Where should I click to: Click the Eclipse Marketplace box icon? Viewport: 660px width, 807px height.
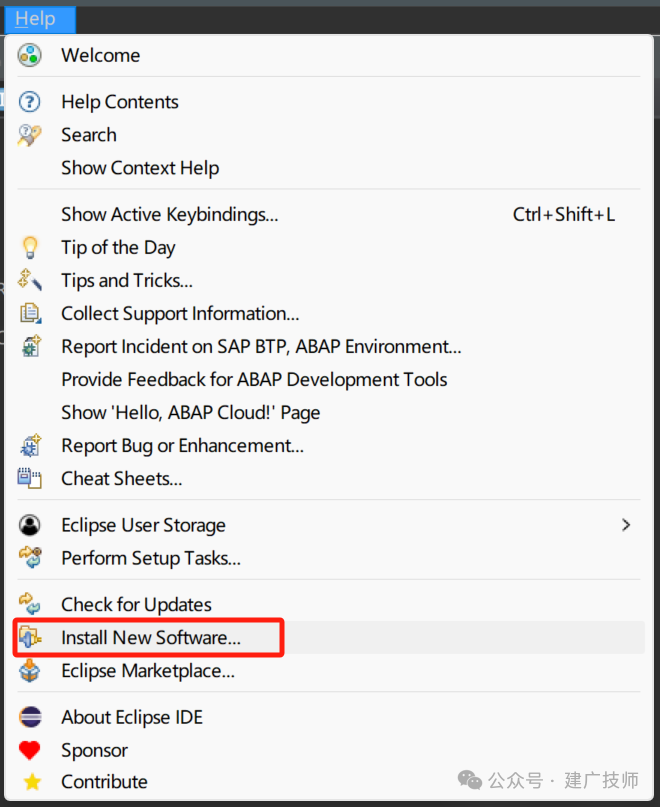tap(29, 671)
